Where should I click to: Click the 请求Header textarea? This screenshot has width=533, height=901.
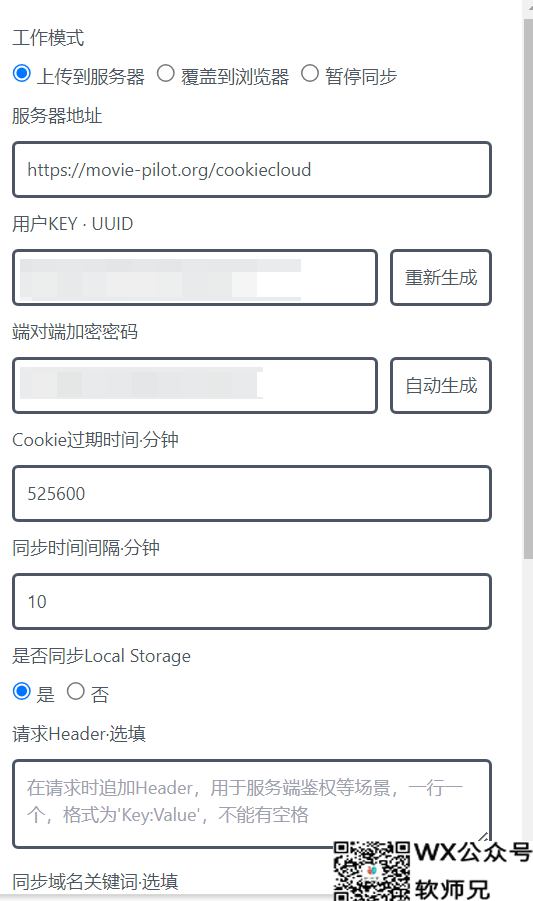(x=252, y=804)
